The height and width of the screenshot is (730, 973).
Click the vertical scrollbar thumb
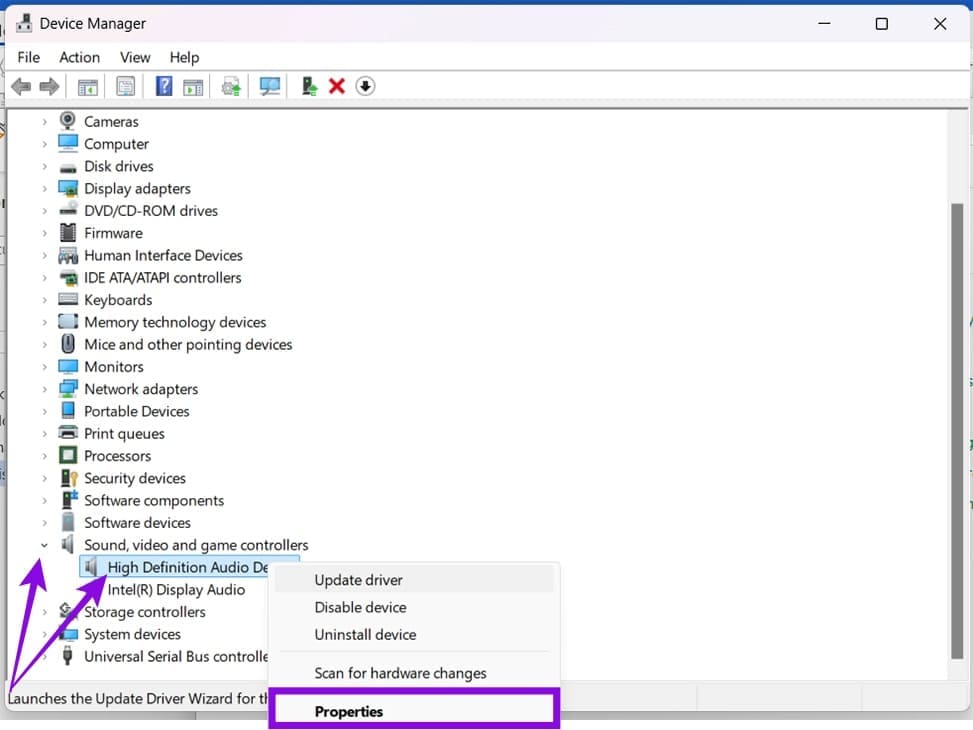(x=957, y=431)
